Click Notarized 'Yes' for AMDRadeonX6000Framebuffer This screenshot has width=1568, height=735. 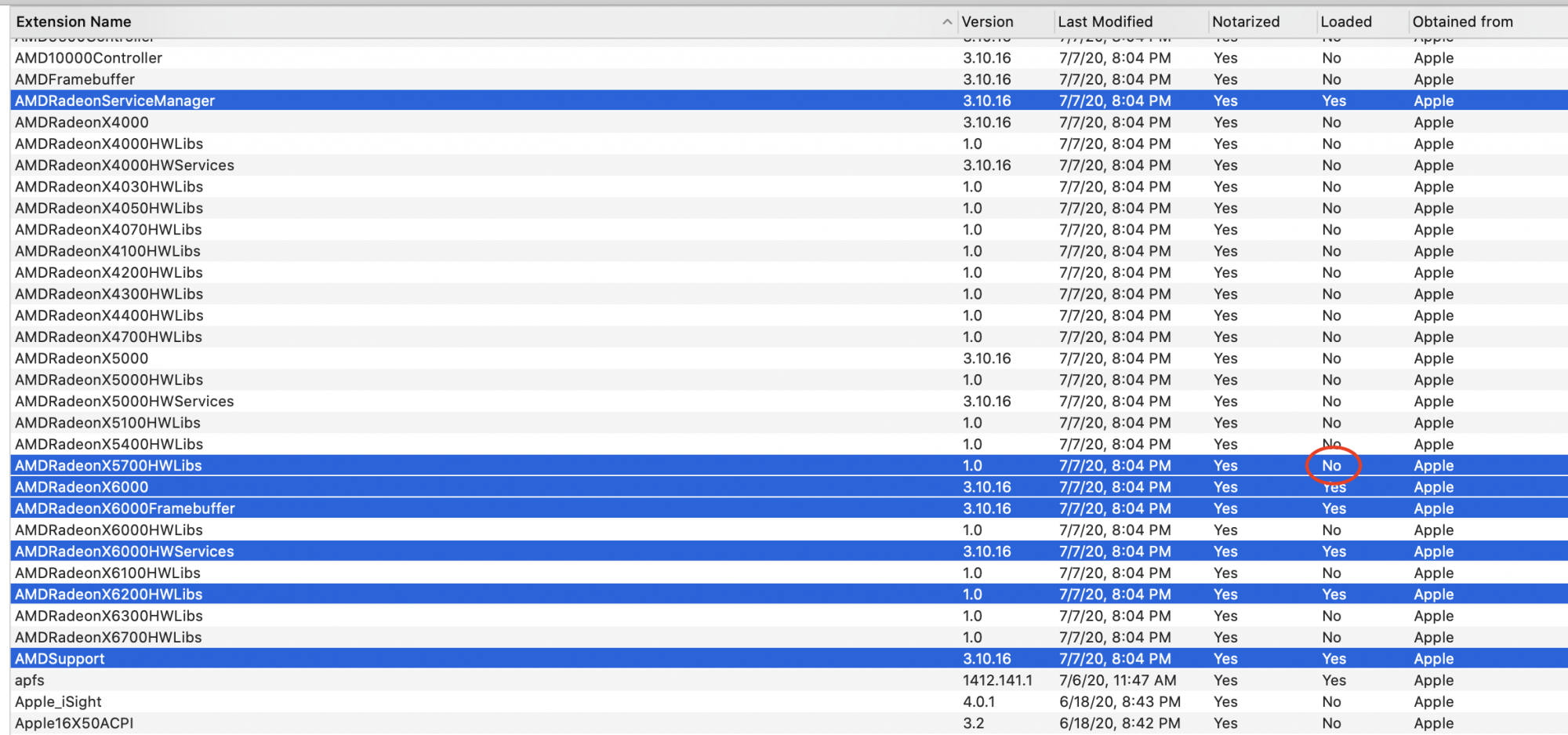pos(1225,508)
